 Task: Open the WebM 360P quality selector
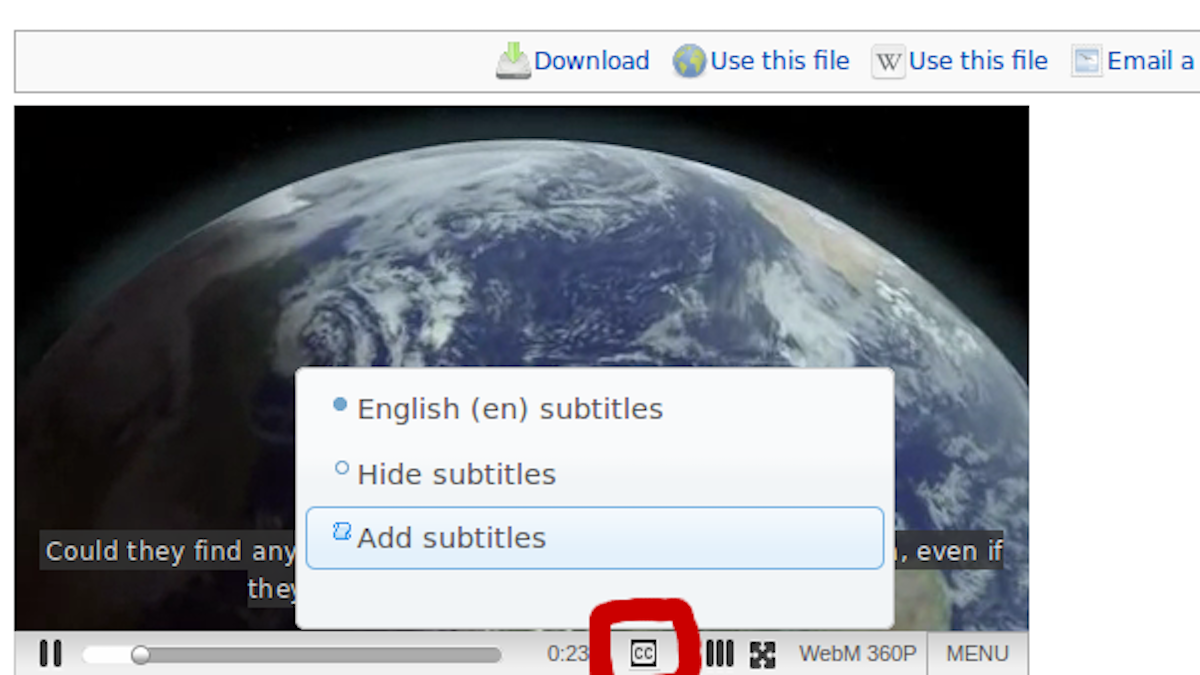[x=857, y=654]
